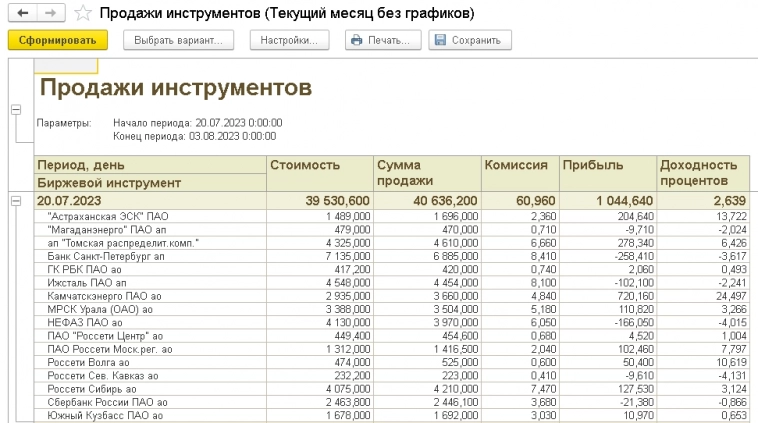This screenshot has height=423, width=758.
Task: Select the Банк Санкт-Петербург ап row
Action: point(392,256)
